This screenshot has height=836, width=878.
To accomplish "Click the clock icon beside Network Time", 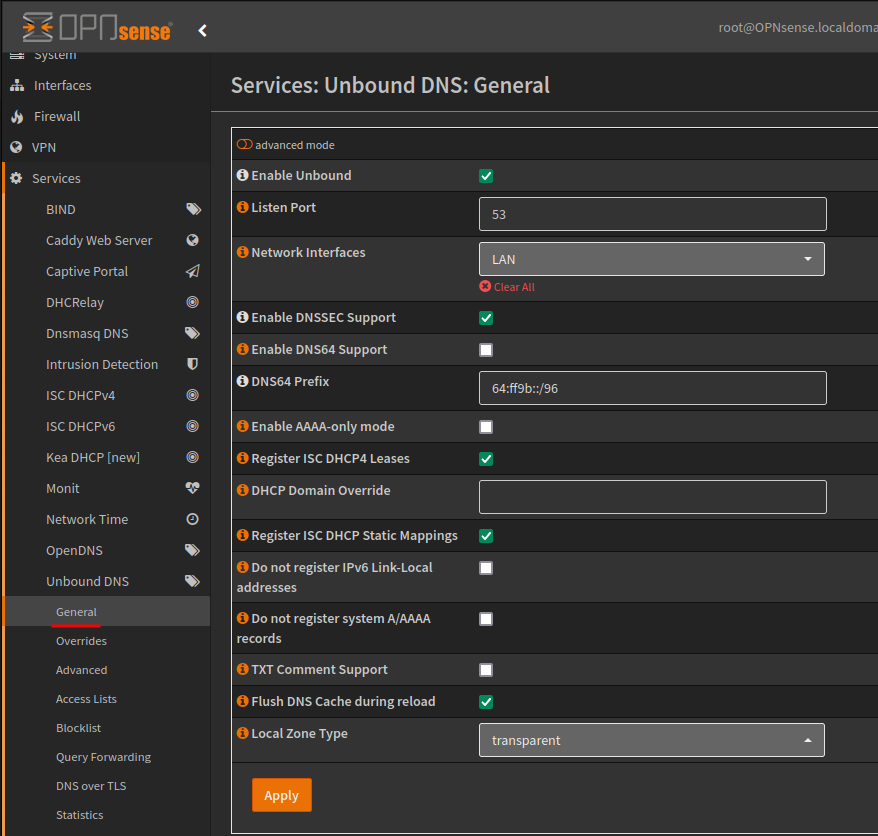I will 193,519.
